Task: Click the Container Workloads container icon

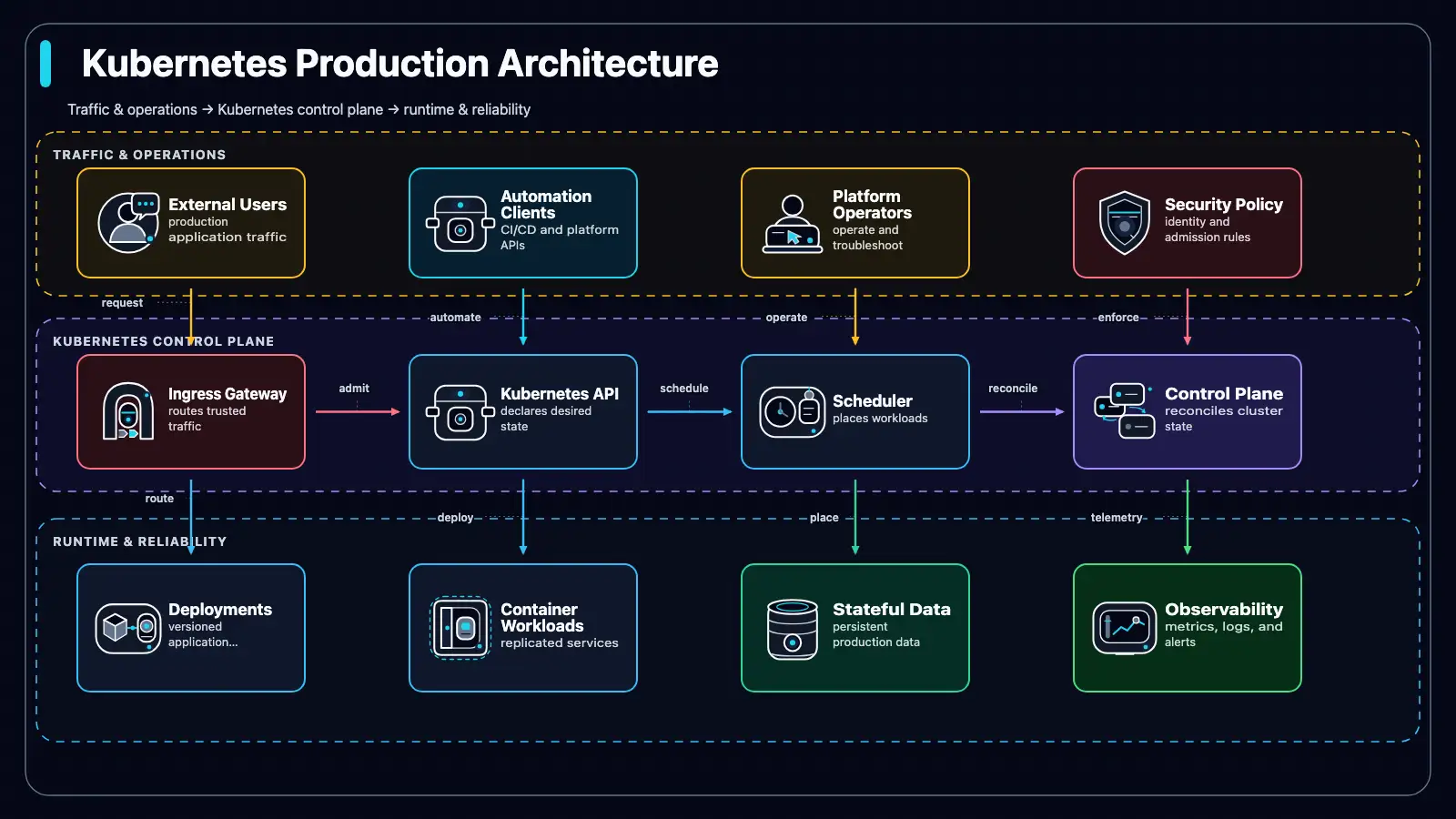Action: pyautogui.click(x=460, y=628)
